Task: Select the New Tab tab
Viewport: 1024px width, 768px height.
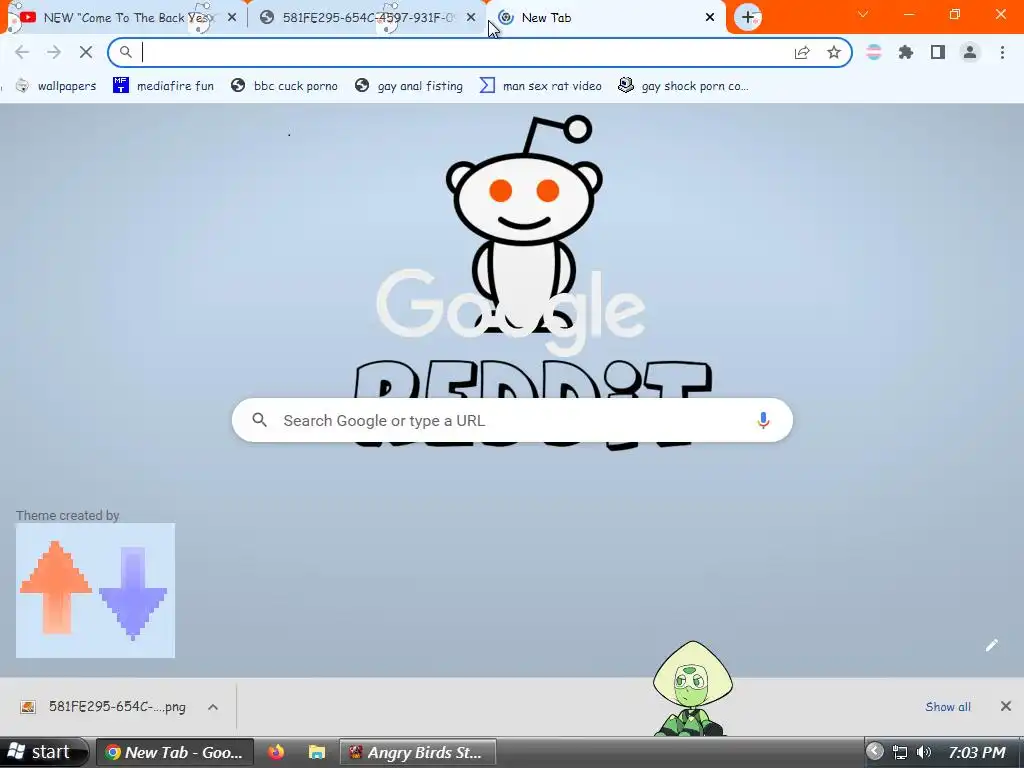Action: (x=607, y=18)
